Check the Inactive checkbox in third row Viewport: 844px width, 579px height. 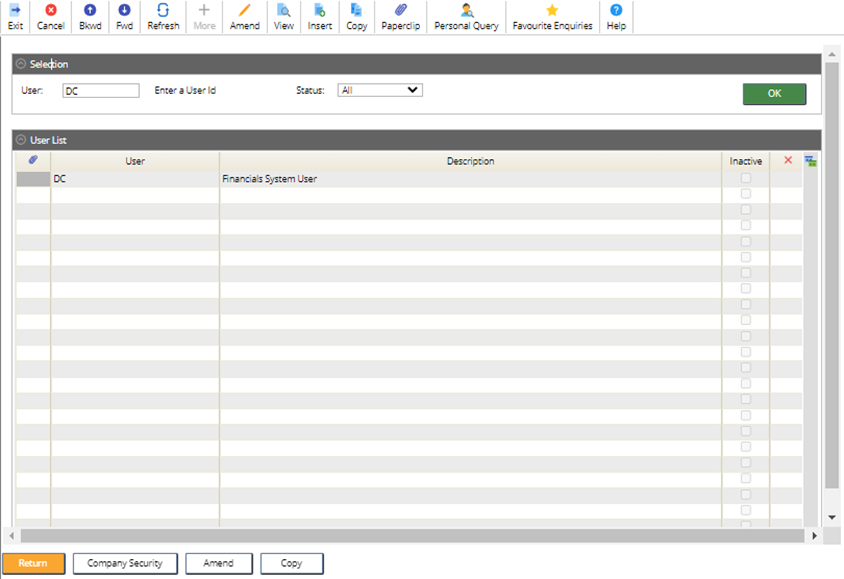tap(745, 210)
